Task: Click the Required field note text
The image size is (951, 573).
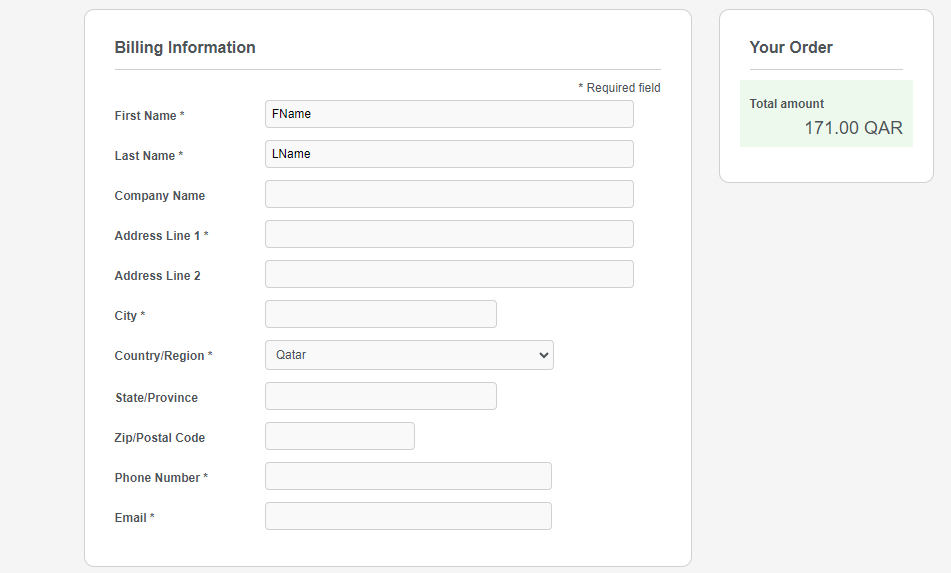Action: (619, 88)
